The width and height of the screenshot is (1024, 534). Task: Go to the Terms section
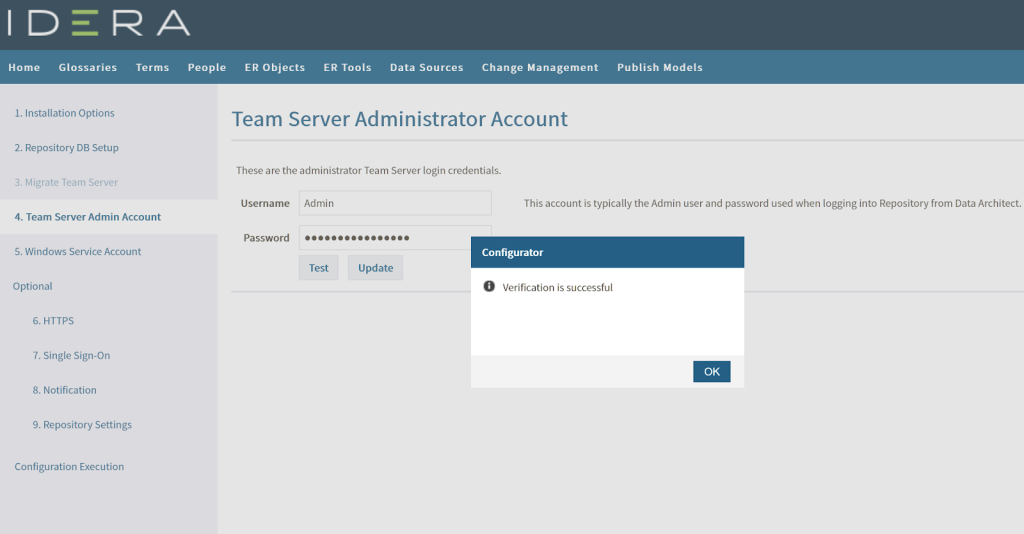(x=152, y=67)
